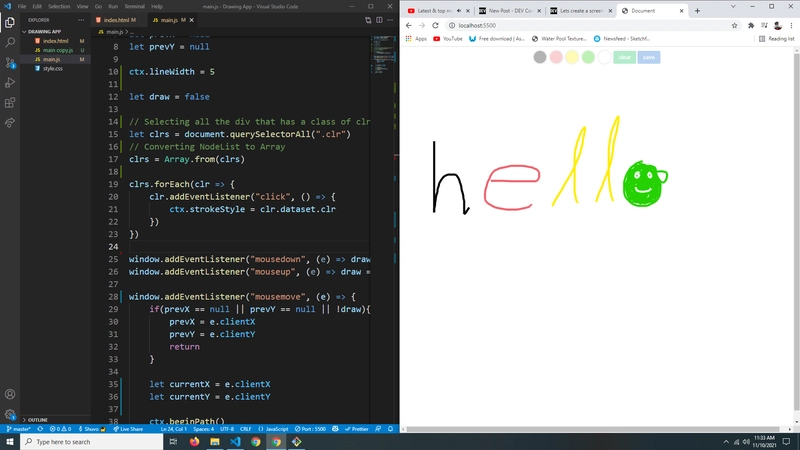Open the Extensions view
800x450 pixels.
[x=10, y=103]
